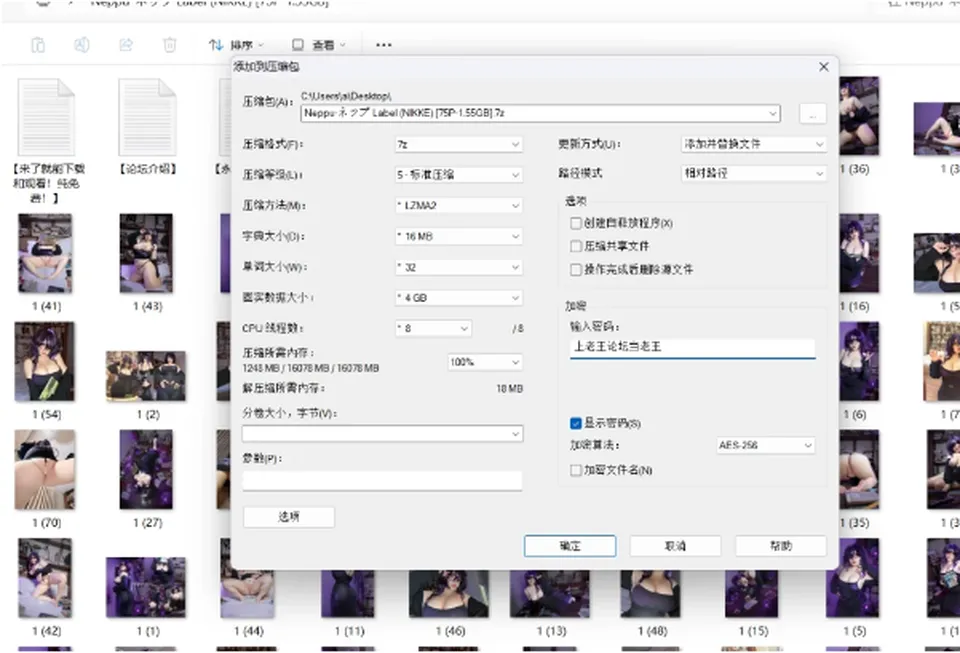Screen dimensions: 960x653
Task: Click the 分卷大小 split volume field
Action: point(383,433)
